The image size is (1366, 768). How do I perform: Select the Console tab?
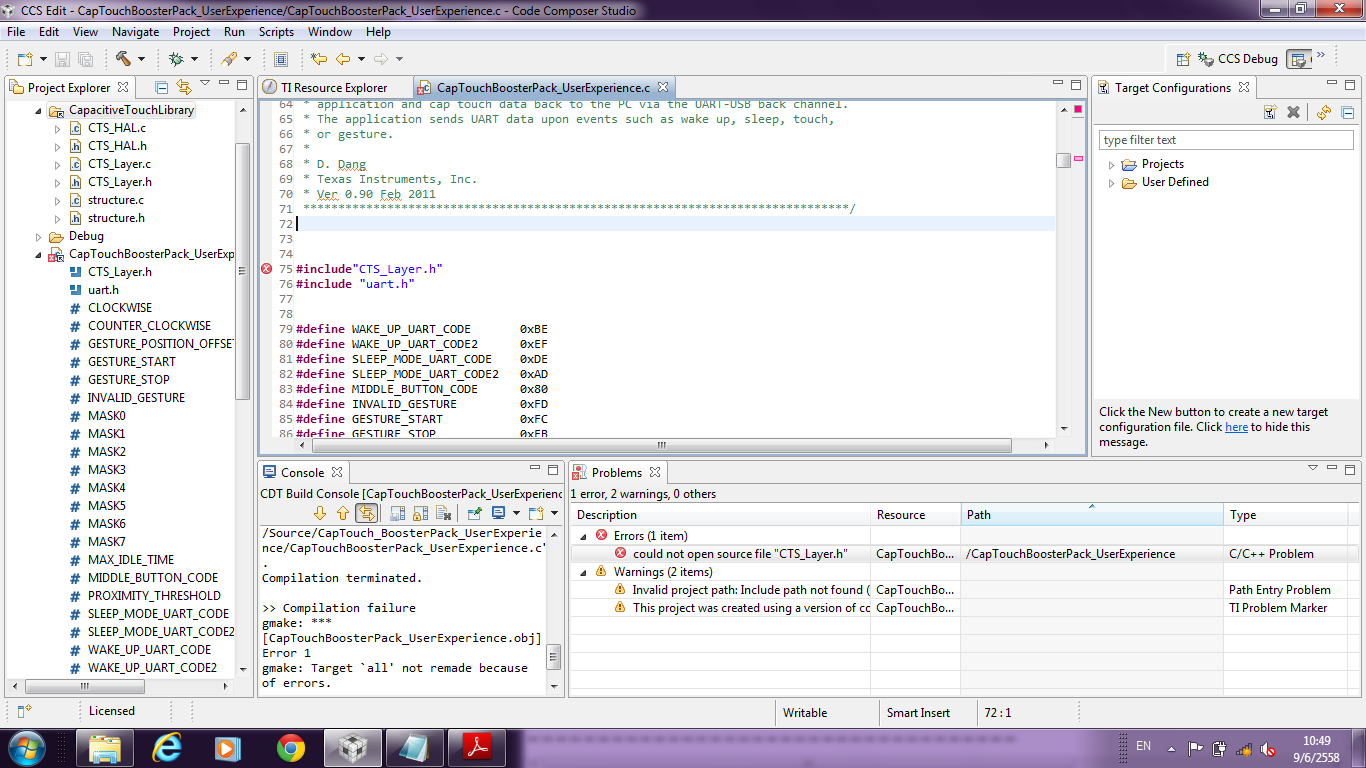[x=302, y=473]
